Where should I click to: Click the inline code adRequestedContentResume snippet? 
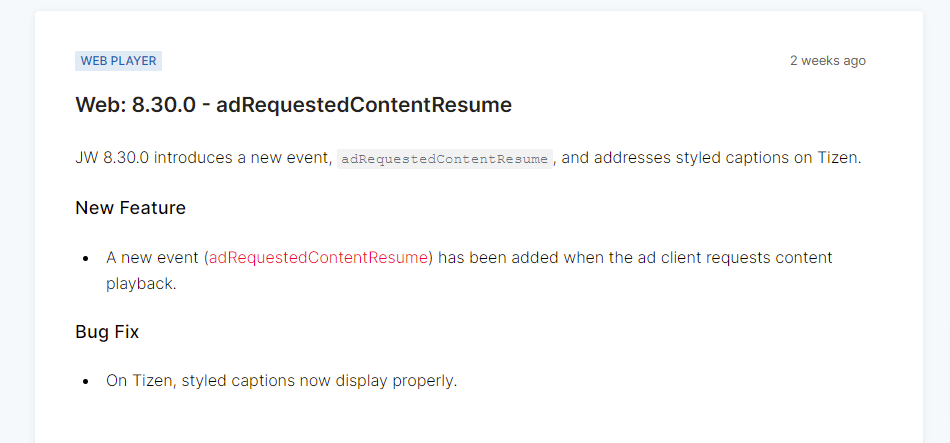(445, 159)
